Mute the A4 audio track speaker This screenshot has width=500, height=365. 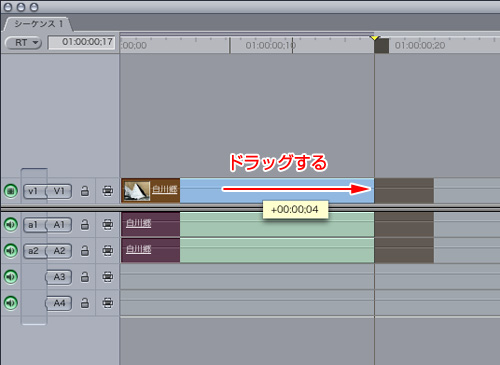(x=11, y=303)
